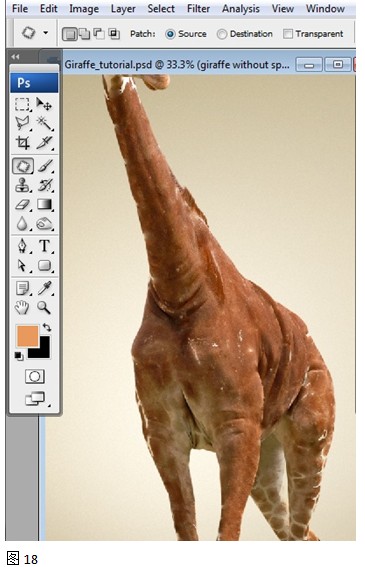Pick the Crop tool
Viewport: 365px width, 567px height.
(22, 142)
